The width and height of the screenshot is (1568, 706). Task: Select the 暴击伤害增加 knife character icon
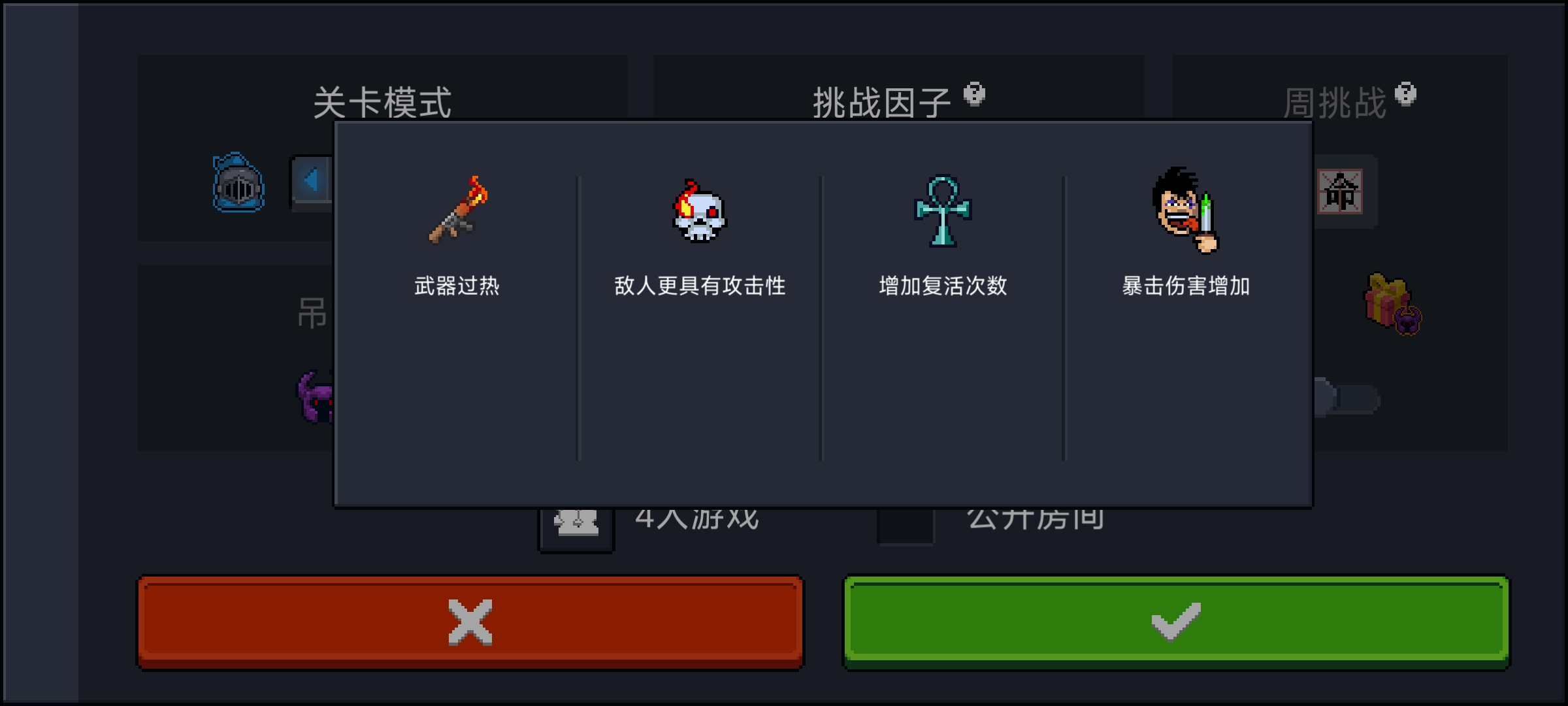point(1185,210)
